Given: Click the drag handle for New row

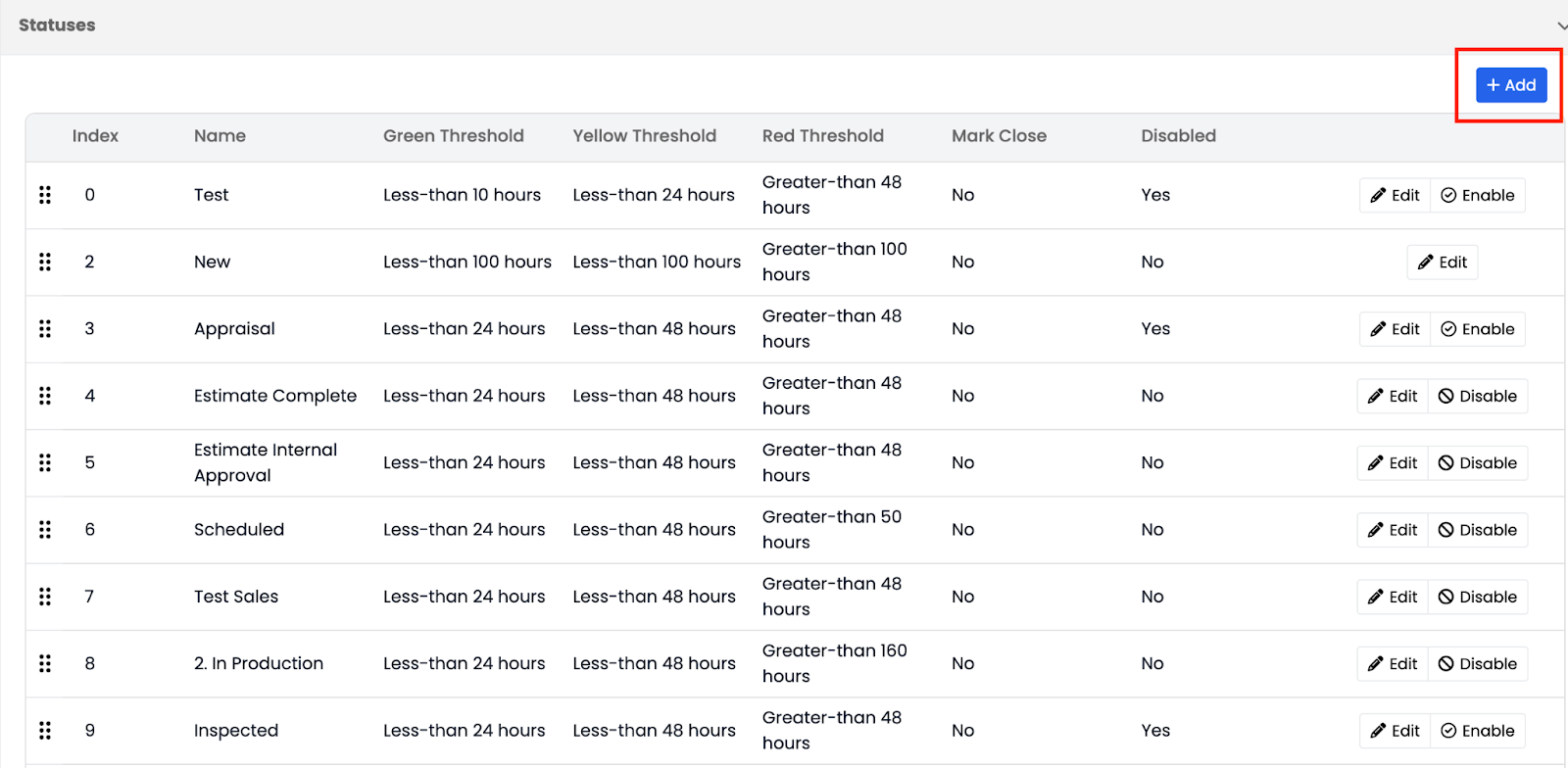Looking at the screenshot, I should (45, 262).
